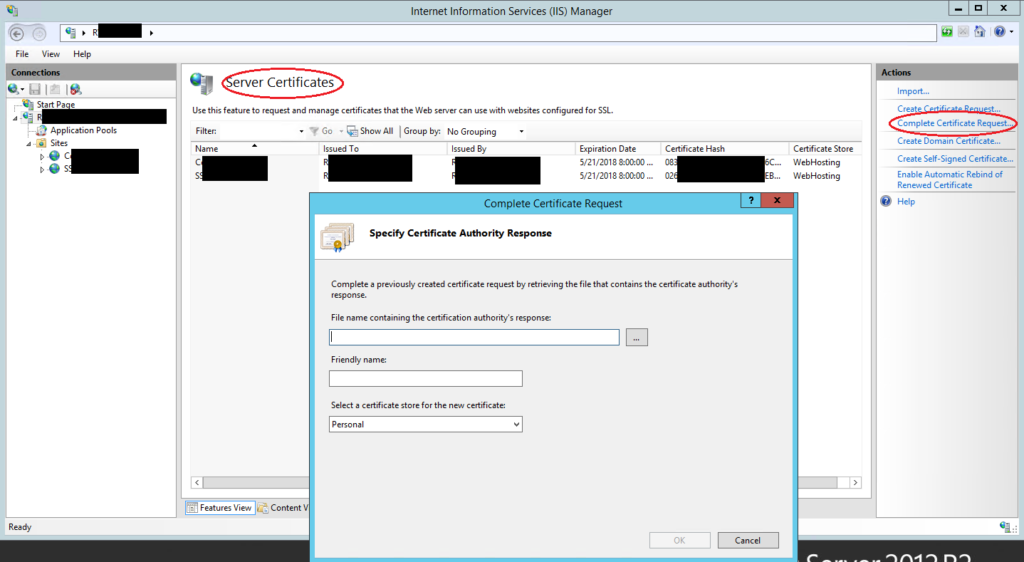The height and width of the screenshot is (562, 1024).
Task: Collapse the server node in the Connections tree
Action: click(15, 118)
